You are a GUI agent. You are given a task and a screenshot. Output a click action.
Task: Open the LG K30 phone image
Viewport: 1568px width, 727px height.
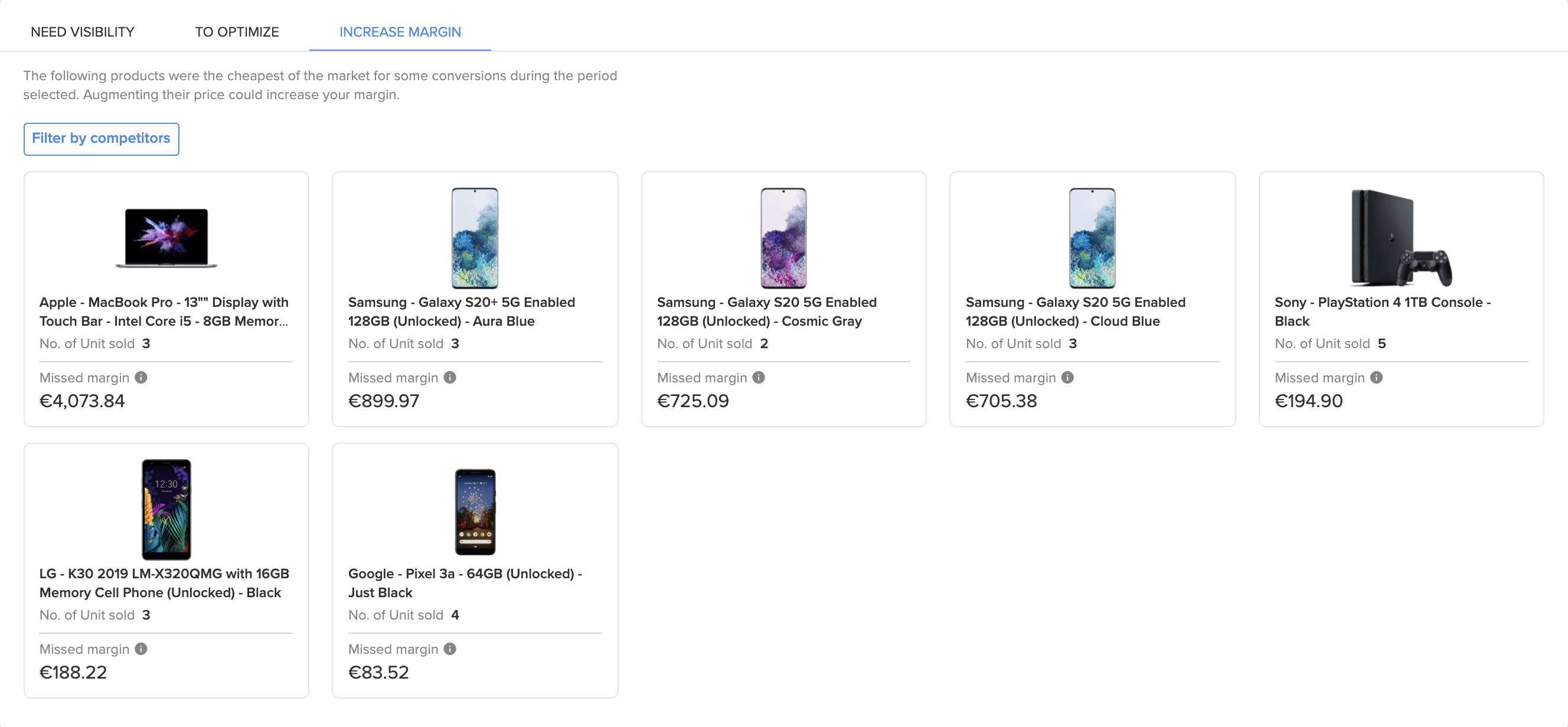tap(166, 509)
